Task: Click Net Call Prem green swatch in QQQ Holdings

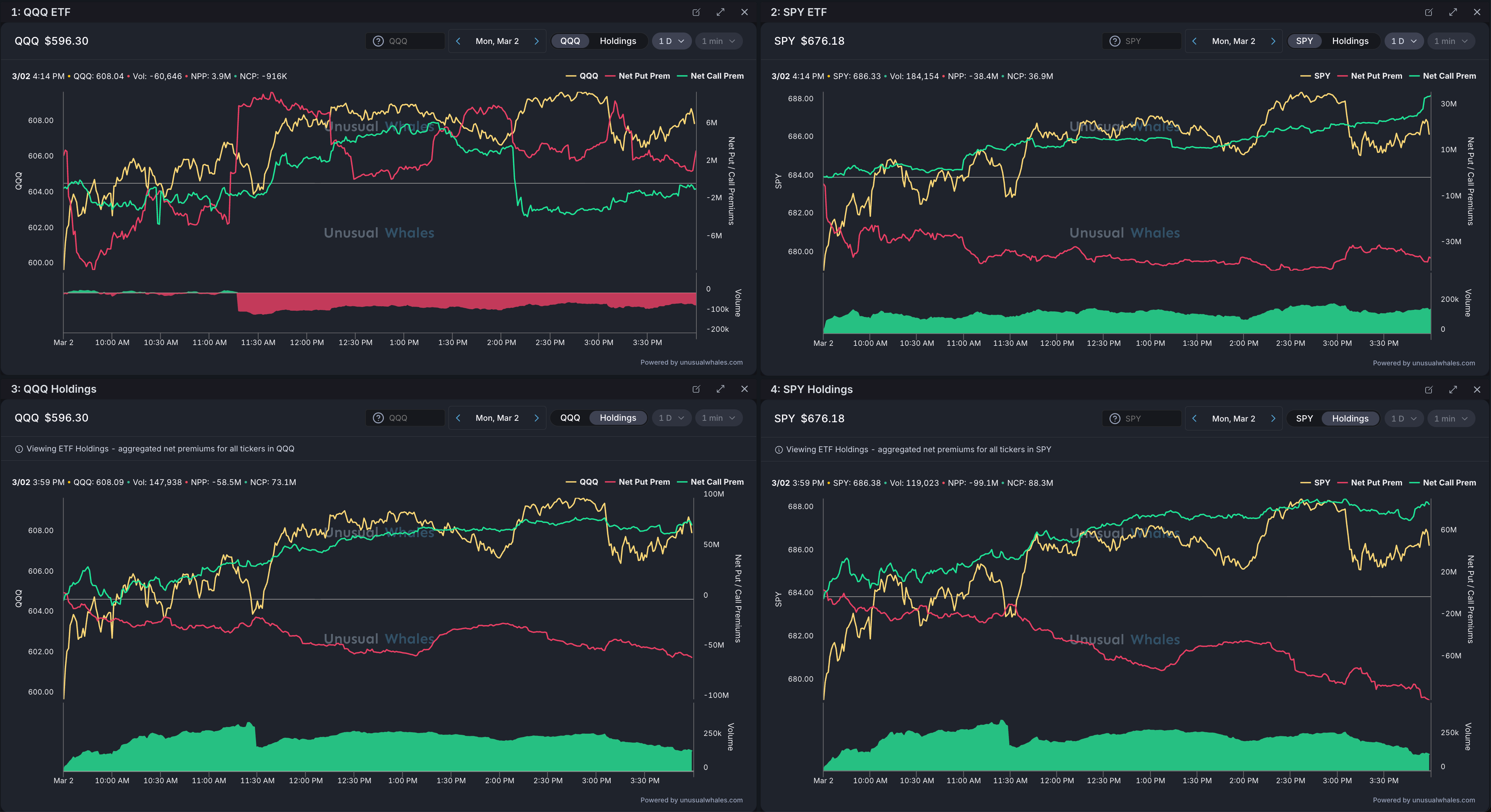Action: pyautogui.click(x=682, y=482)
